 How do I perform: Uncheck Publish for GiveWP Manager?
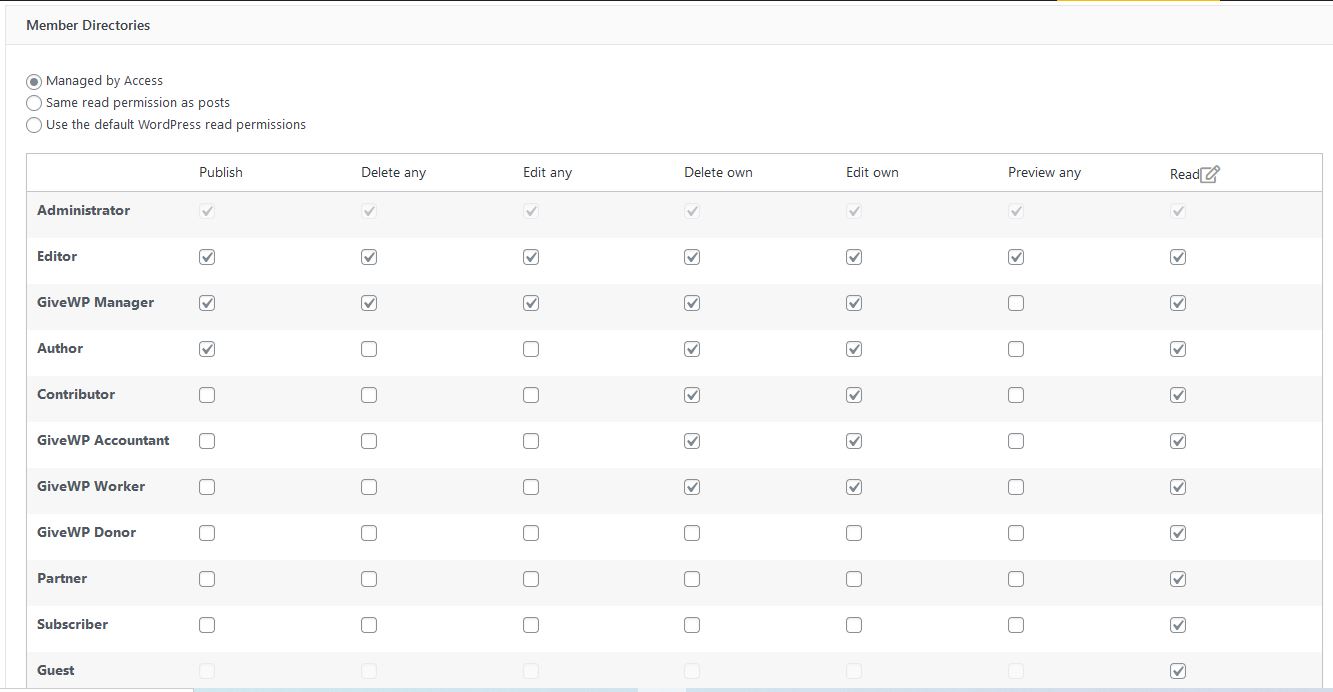click(207, 303)
